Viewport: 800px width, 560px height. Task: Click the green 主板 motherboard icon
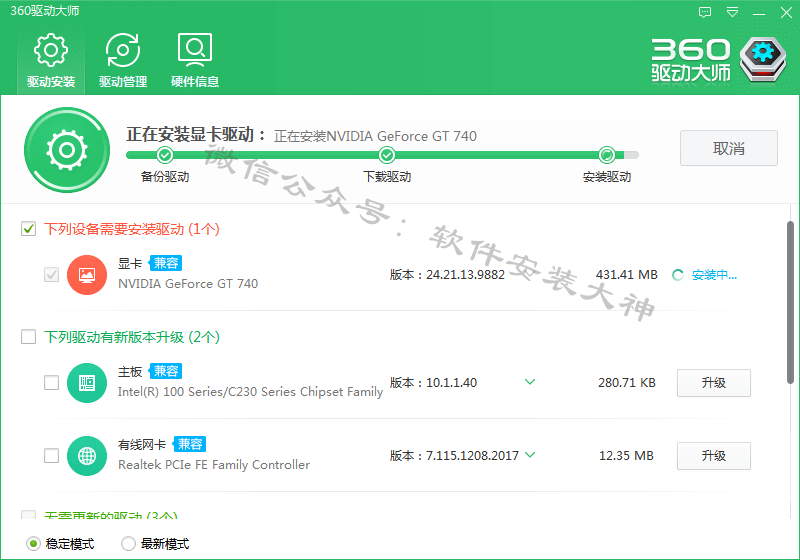point(87,383)
